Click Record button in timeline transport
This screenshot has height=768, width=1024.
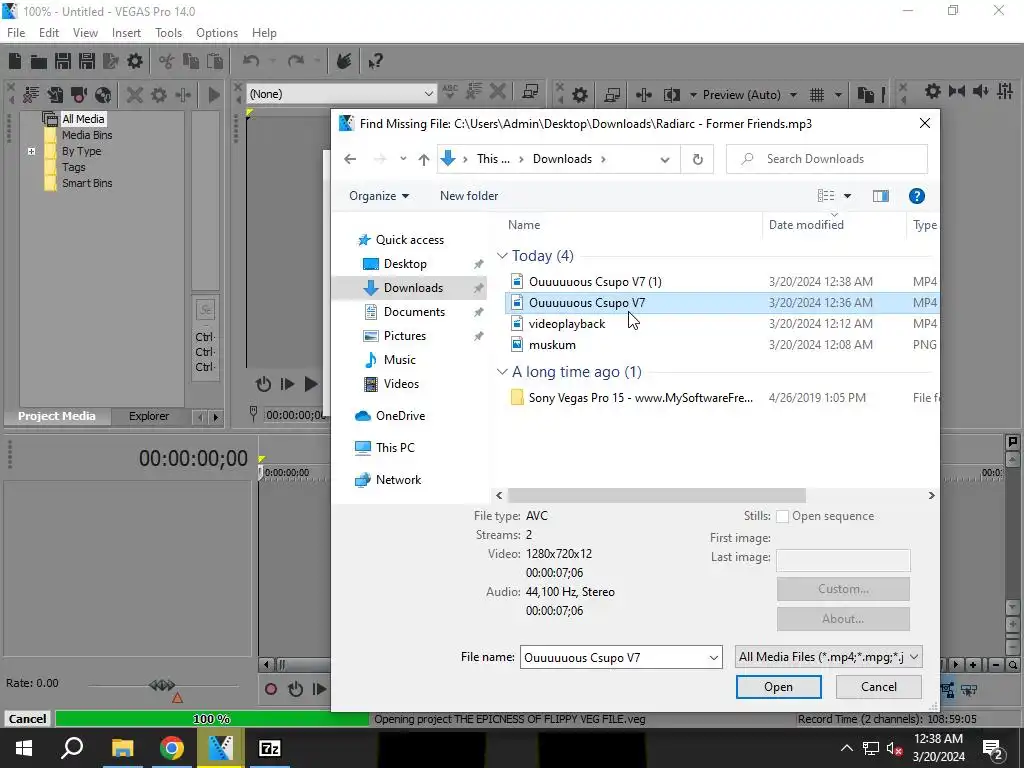click(x=270, y=689)
